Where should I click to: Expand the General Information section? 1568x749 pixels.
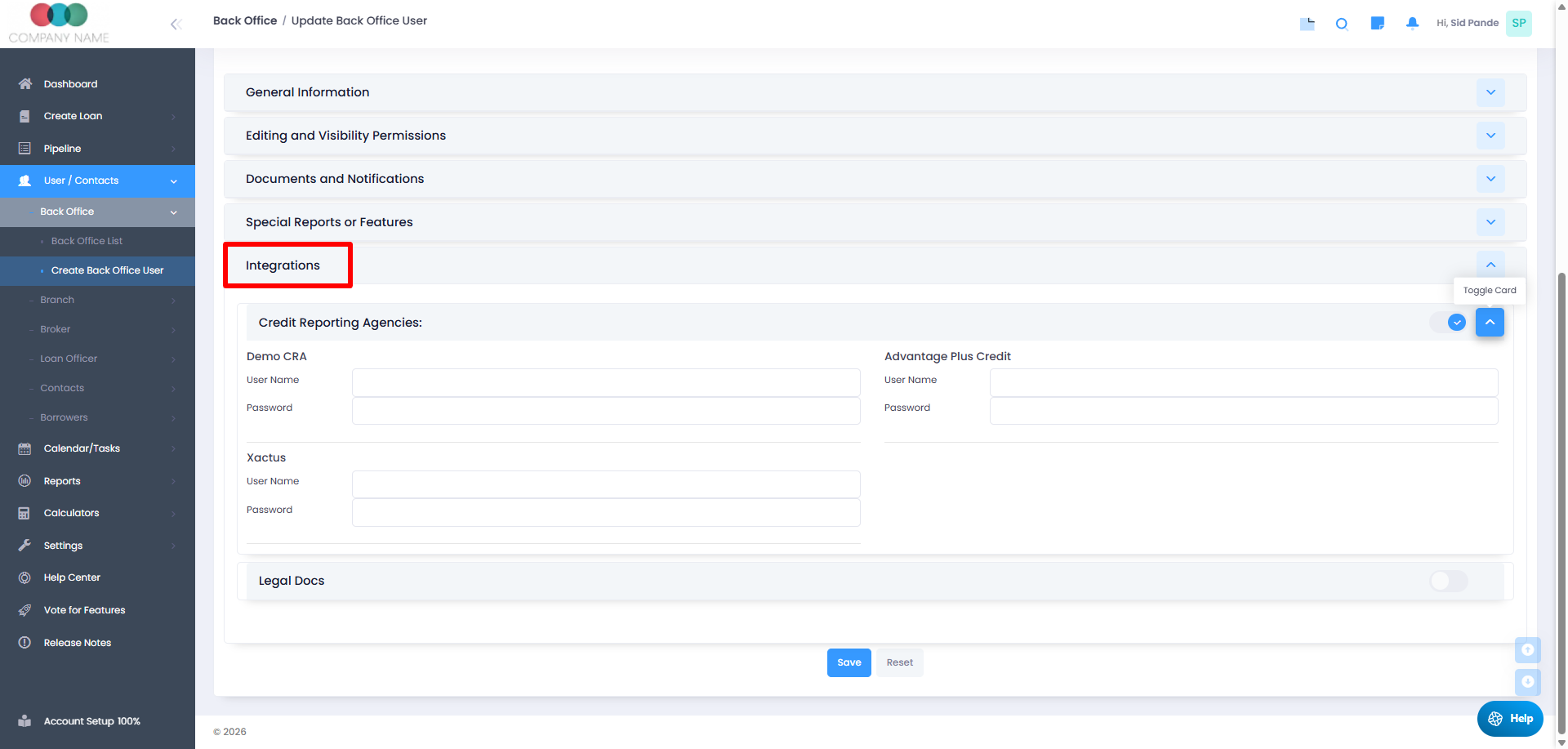pos(1490,92)
